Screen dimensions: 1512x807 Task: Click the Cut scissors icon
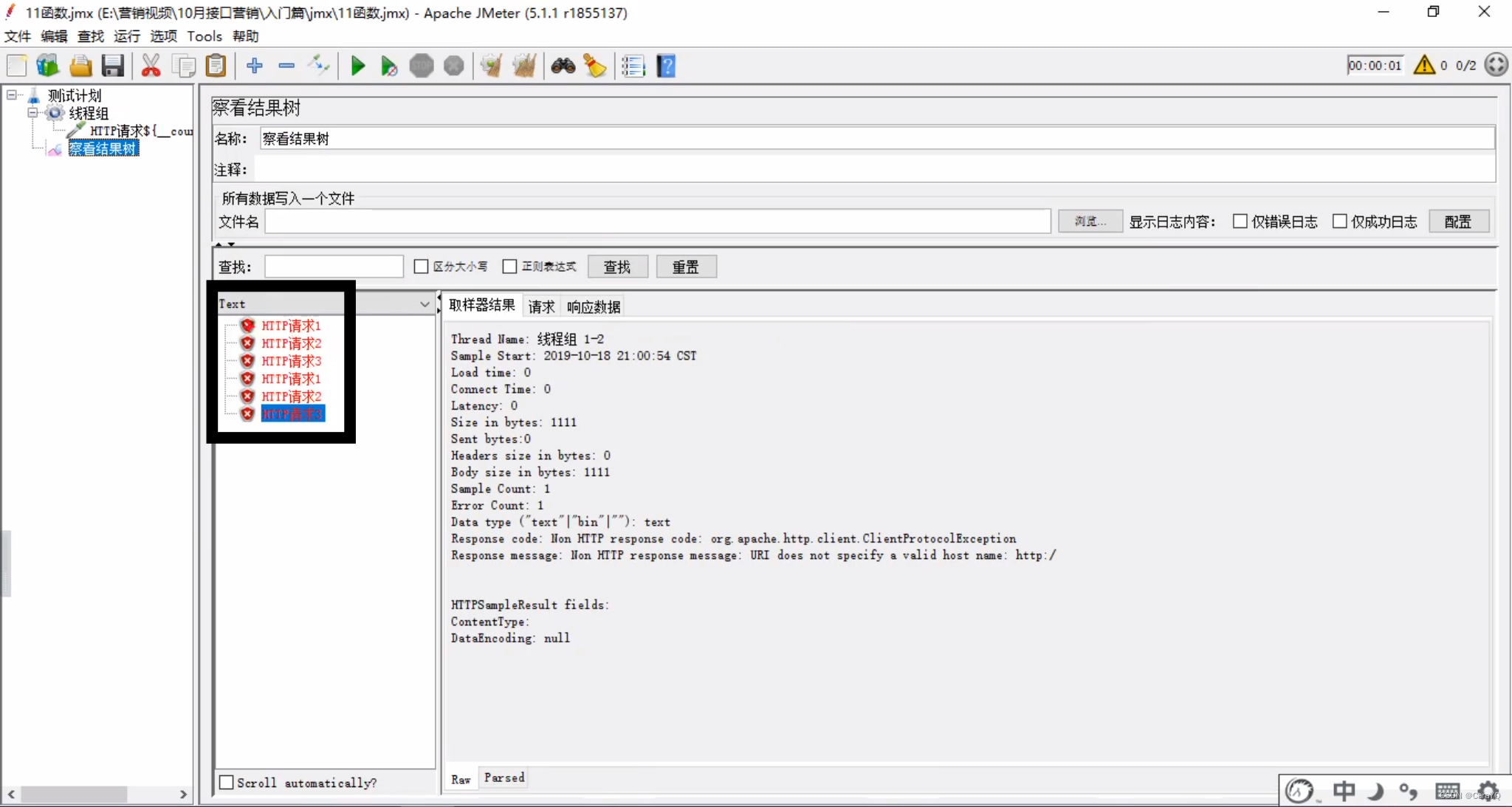point(151,66)
